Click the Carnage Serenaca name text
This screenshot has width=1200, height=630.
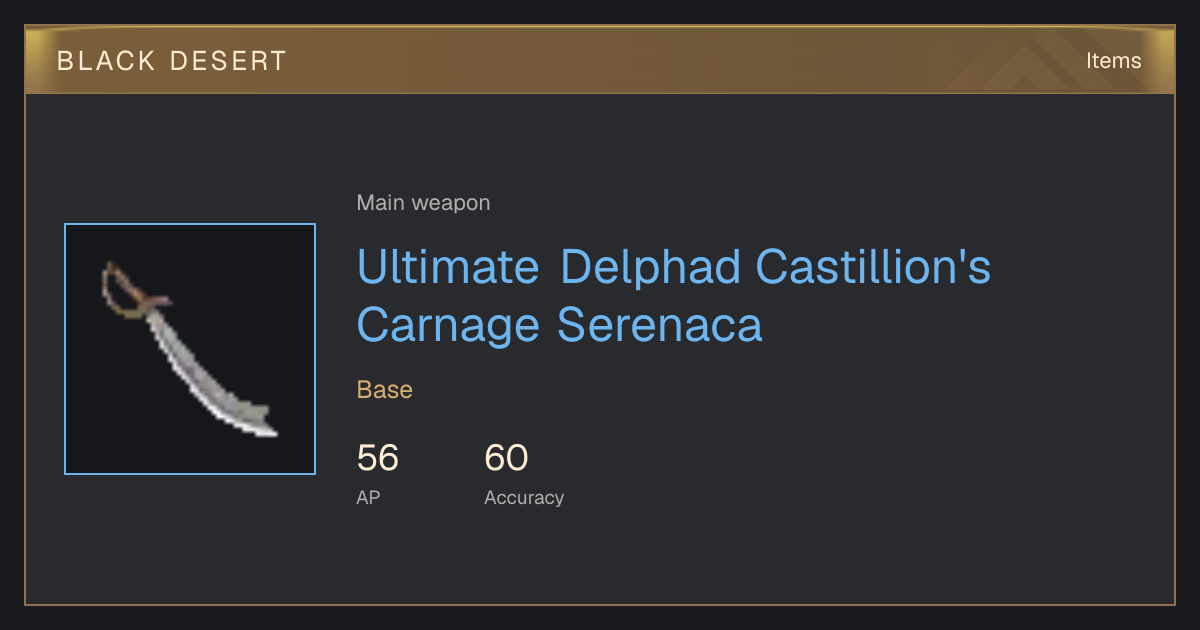coord(560,325)
